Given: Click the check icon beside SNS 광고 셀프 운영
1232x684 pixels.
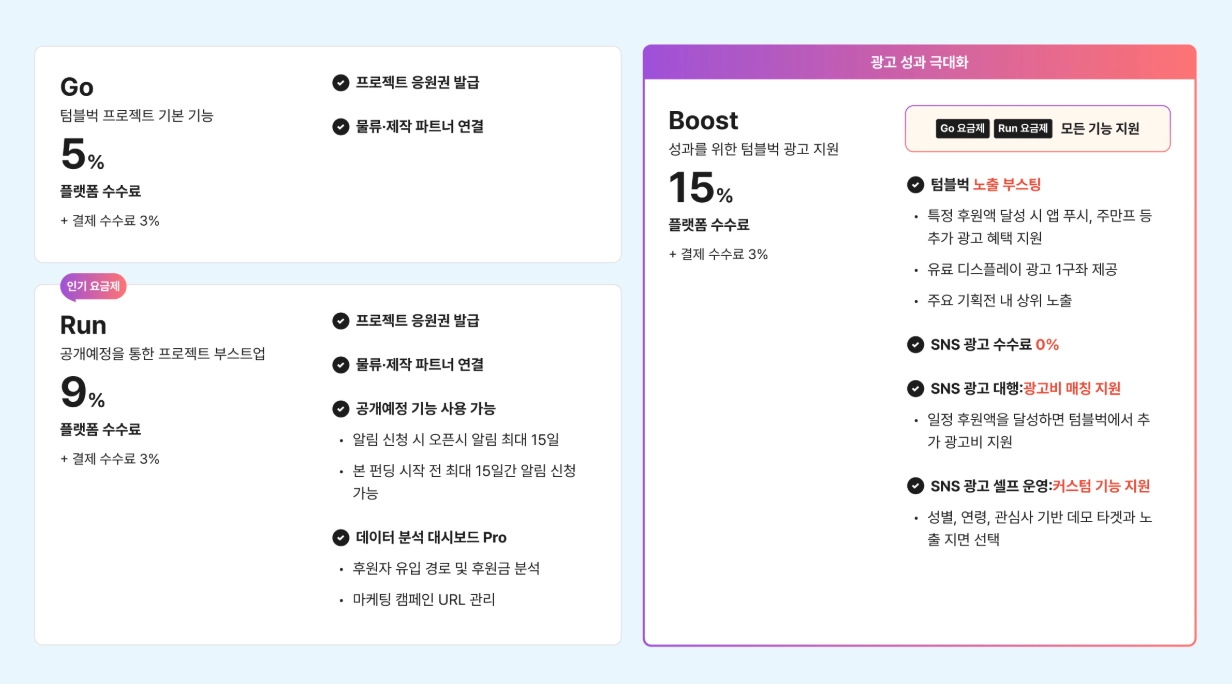Looking at the screenshot, I should tap(915, 487).
